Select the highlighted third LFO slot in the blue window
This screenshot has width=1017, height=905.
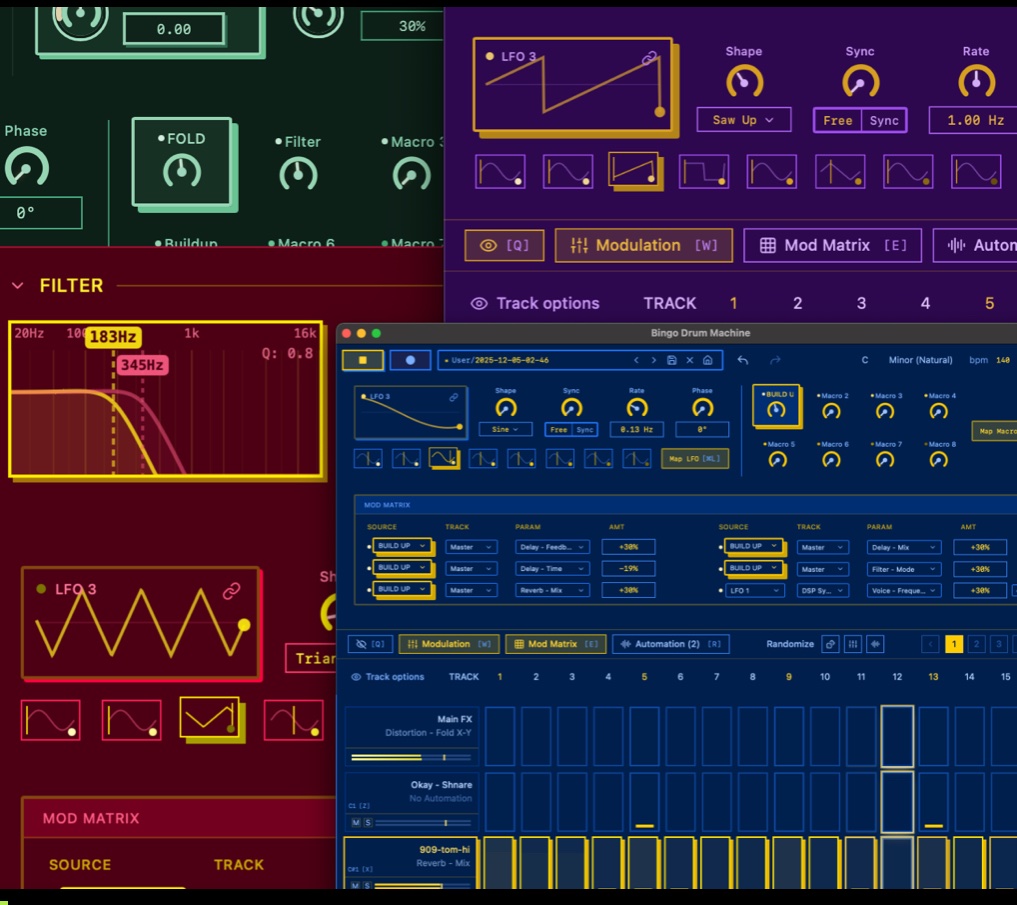point(444,459)
